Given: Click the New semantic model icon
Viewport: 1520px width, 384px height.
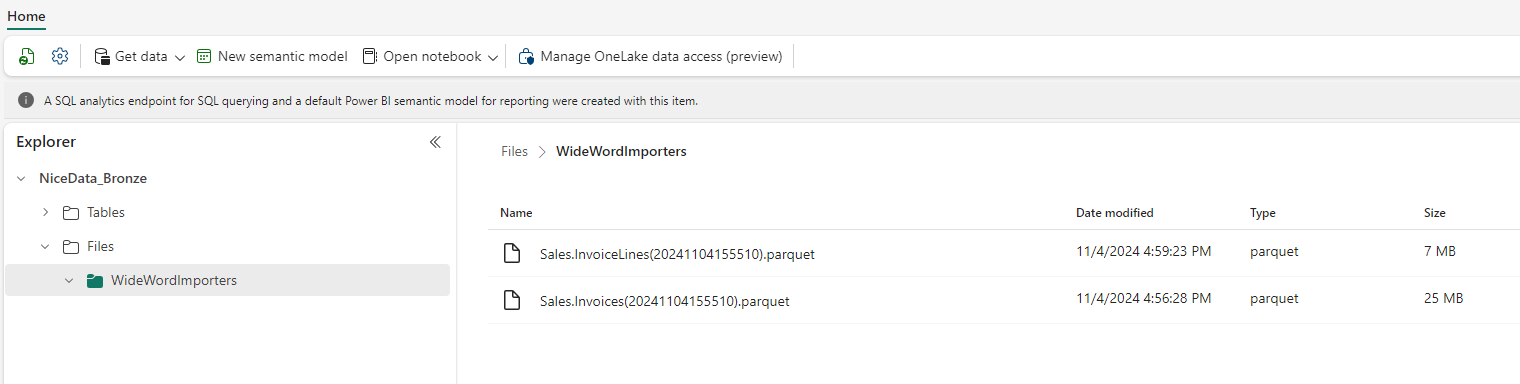Looking at the screenshot, I should pos(204,57).
